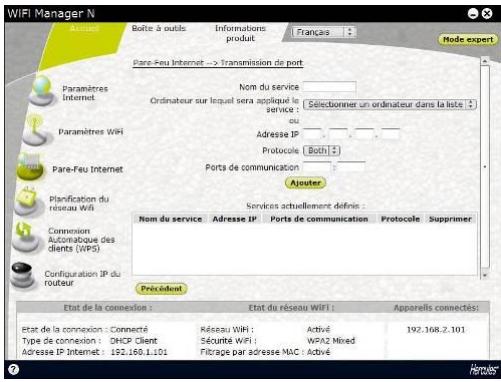
Task: Click the Nom du service input field
Action: [x=329, y=87]
